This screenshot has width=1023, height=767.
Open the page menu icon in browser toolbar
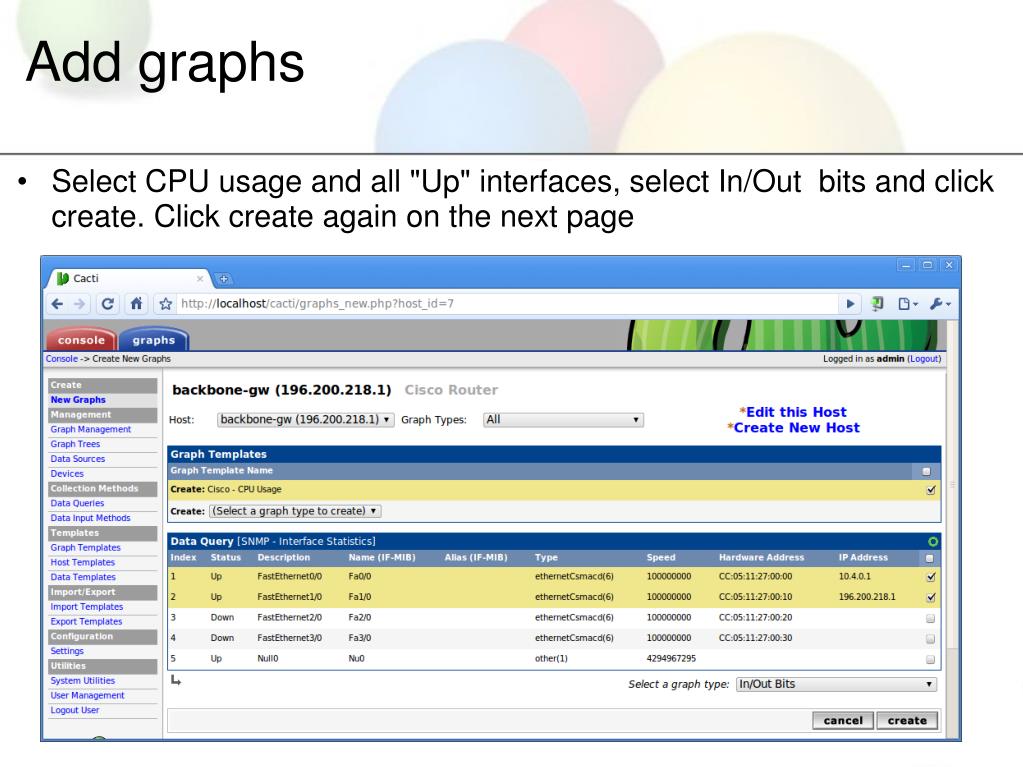907,304
